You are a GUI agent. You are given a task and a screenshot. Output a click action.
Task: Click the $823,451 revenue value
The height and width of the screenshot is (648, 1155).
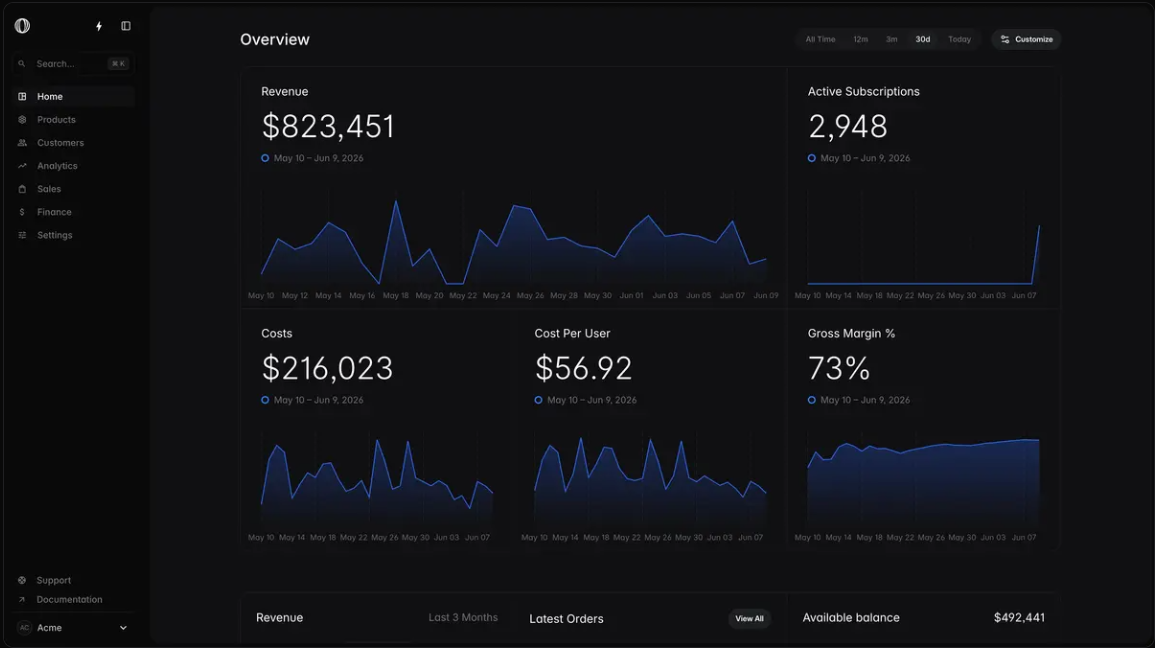pos(328,127)
